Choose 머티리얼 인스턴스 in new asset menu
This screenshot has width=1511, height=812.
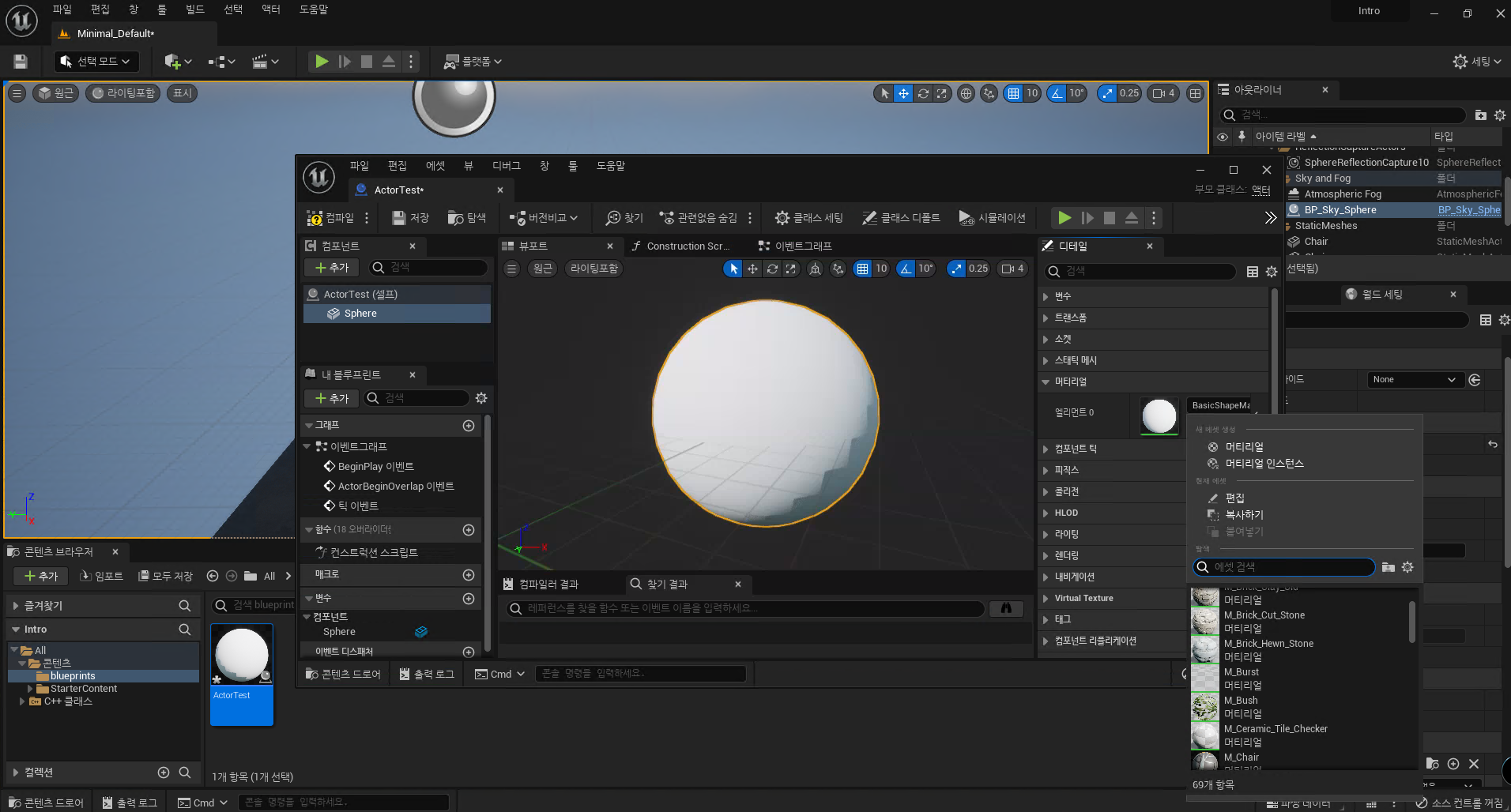[1264, 464]
